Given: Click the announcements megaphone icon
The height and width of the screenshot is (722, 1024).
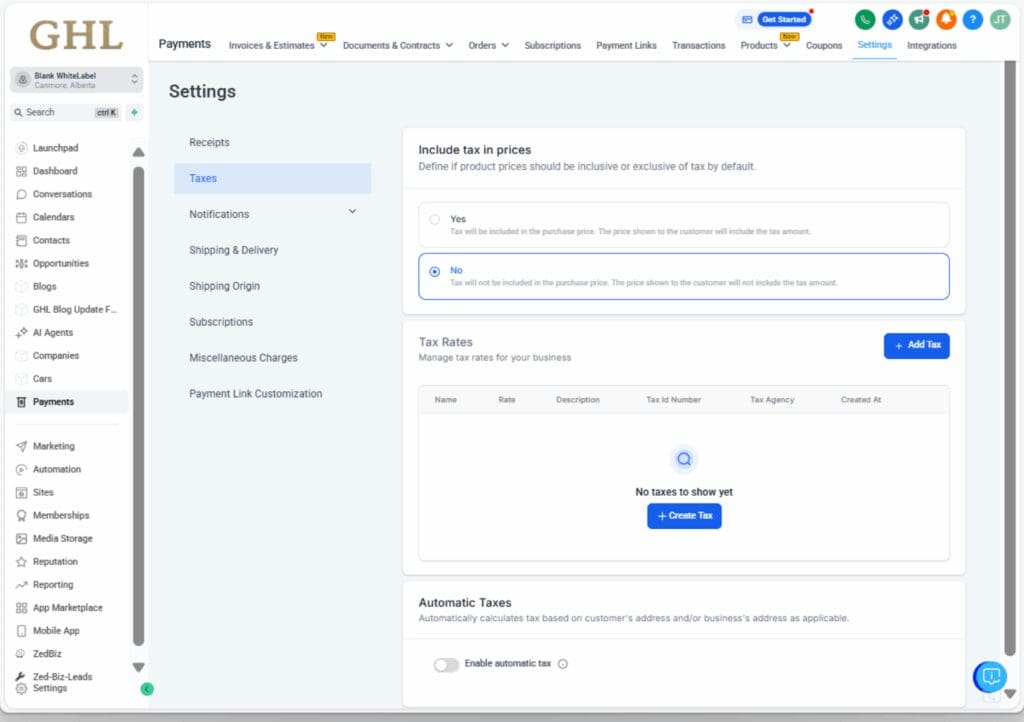Looking at the screenshot, I should coord(920,19).
